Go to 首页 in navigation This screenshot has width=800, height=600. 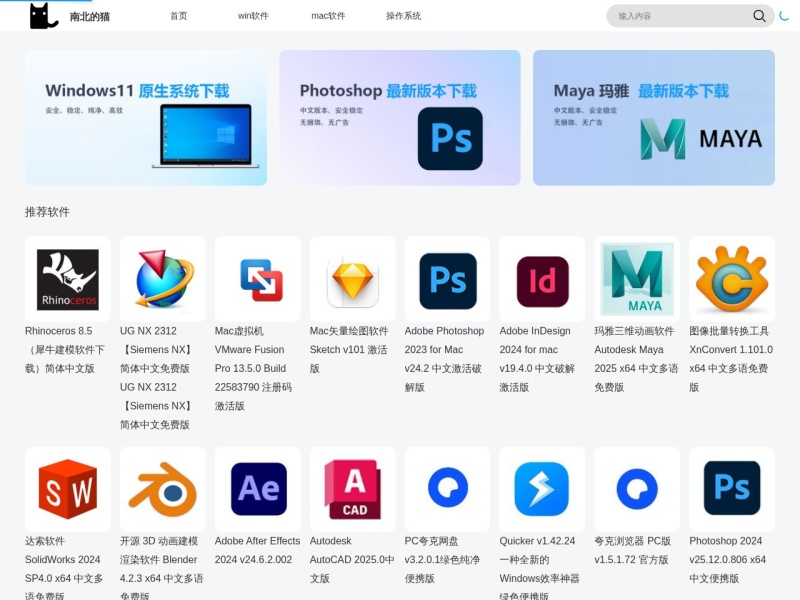click(x=179, y=16)
